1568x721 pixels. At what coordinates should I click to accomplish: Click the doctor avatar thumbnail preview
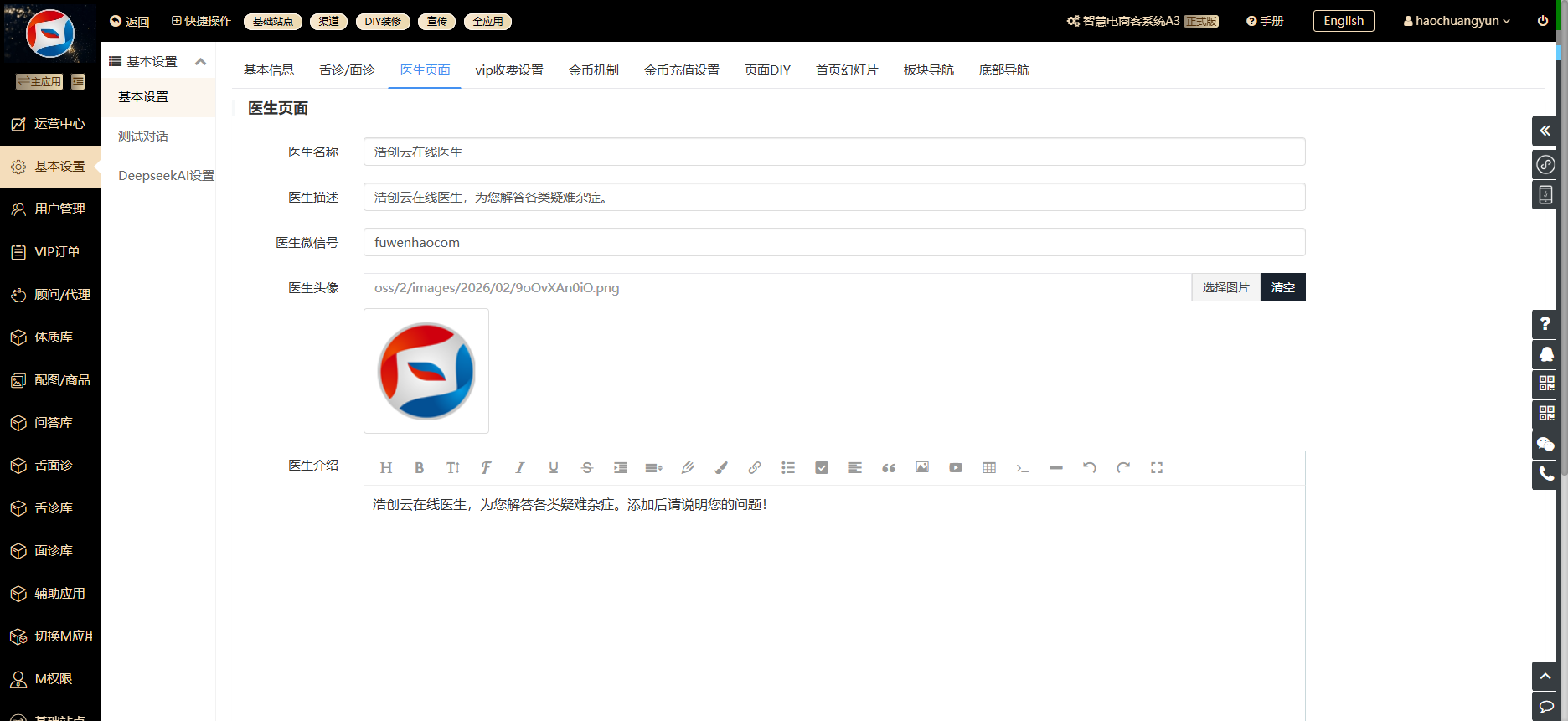click(x=426, y=371)
